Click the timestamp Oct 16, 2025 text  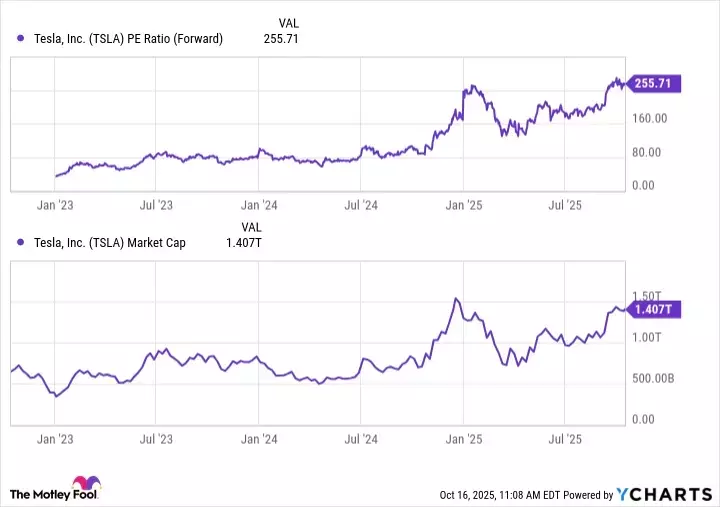pyautogui.click(x=476, y=495)
